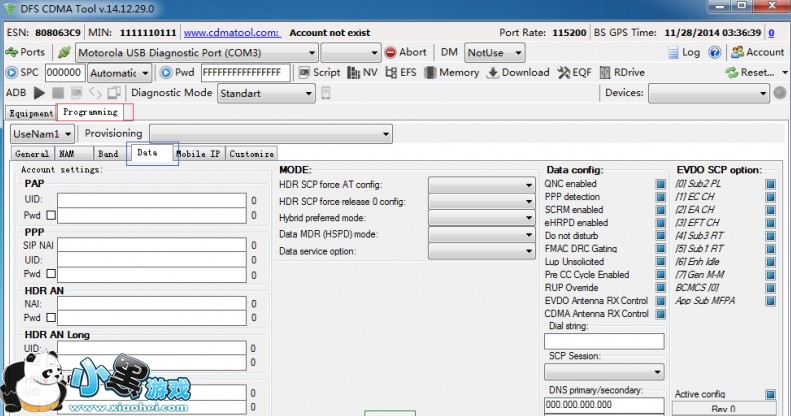Open HDR SCP force AT config dropdown
This screenshot has height=416, width=791.
click(x=482, y=185)
